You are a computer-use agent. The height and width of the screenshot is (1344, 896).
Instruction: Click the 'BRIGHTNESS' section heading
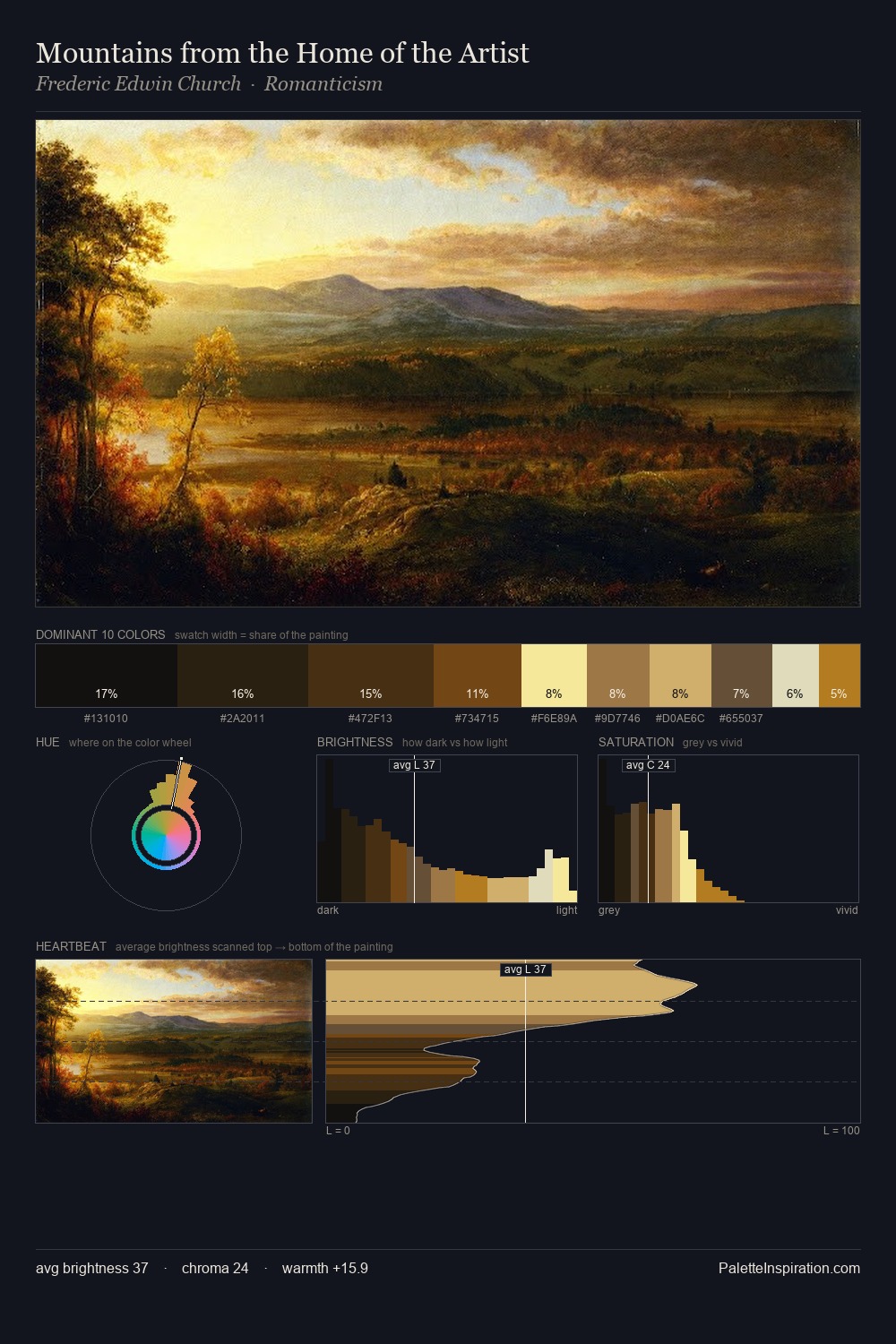tap(355, 742)
